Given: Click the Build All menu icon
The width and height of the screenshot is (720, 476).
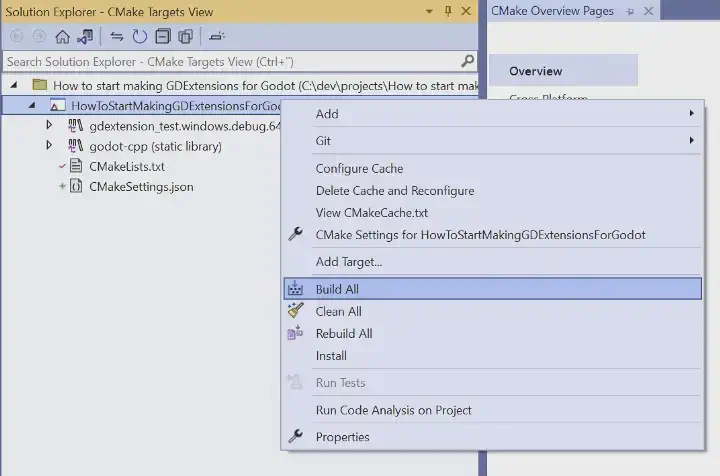Looking at the screenshot, I should pyautogui.click(x=295, y=289).
